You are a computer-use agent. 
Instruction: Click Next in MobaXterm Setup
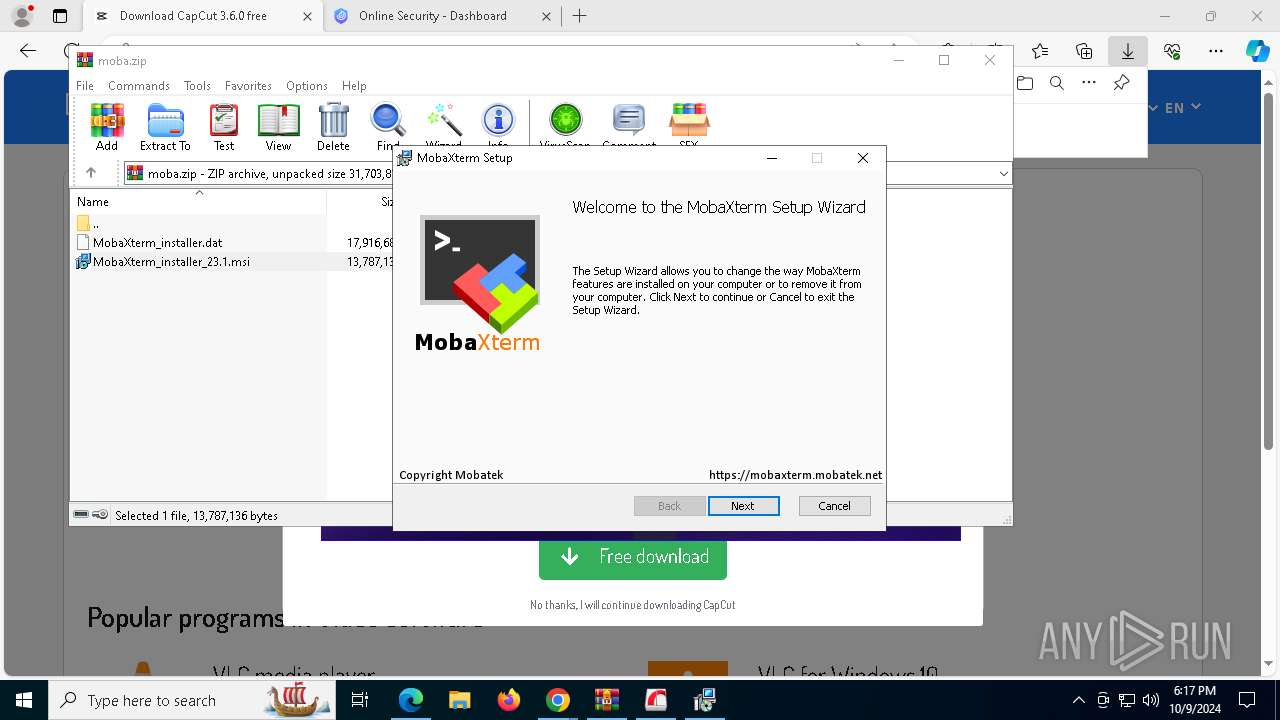click(x=743, y=506)
